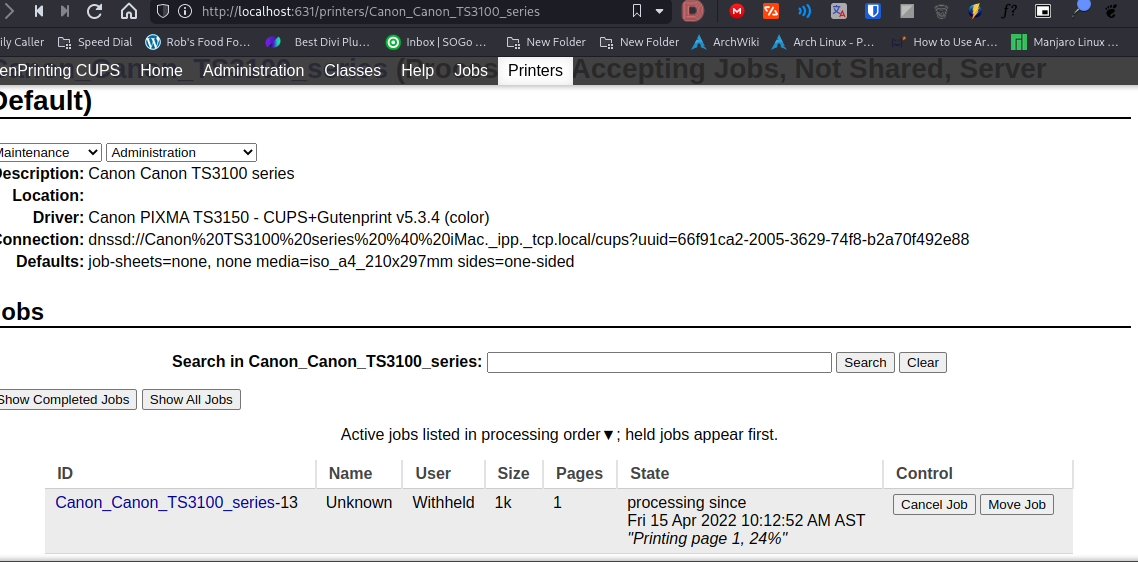The height and width of the screenshot is (562, 1138).
Task: Click Move Job button
Action: tap(1017, 505)
